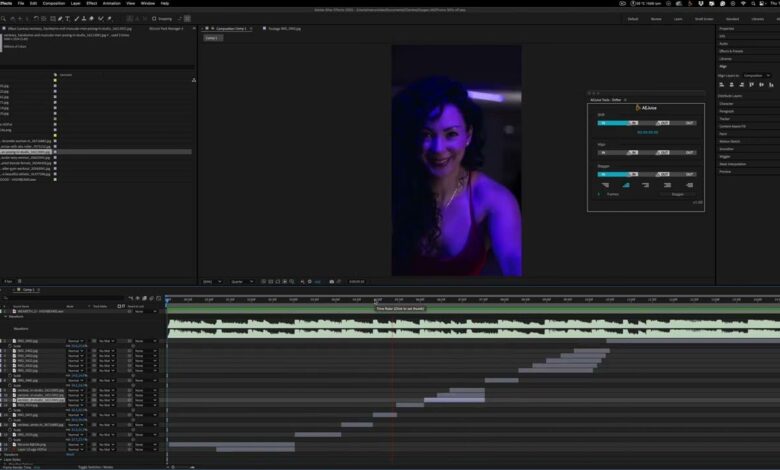Choose the highlighted blue stagger ramp icon

(626, 185)
